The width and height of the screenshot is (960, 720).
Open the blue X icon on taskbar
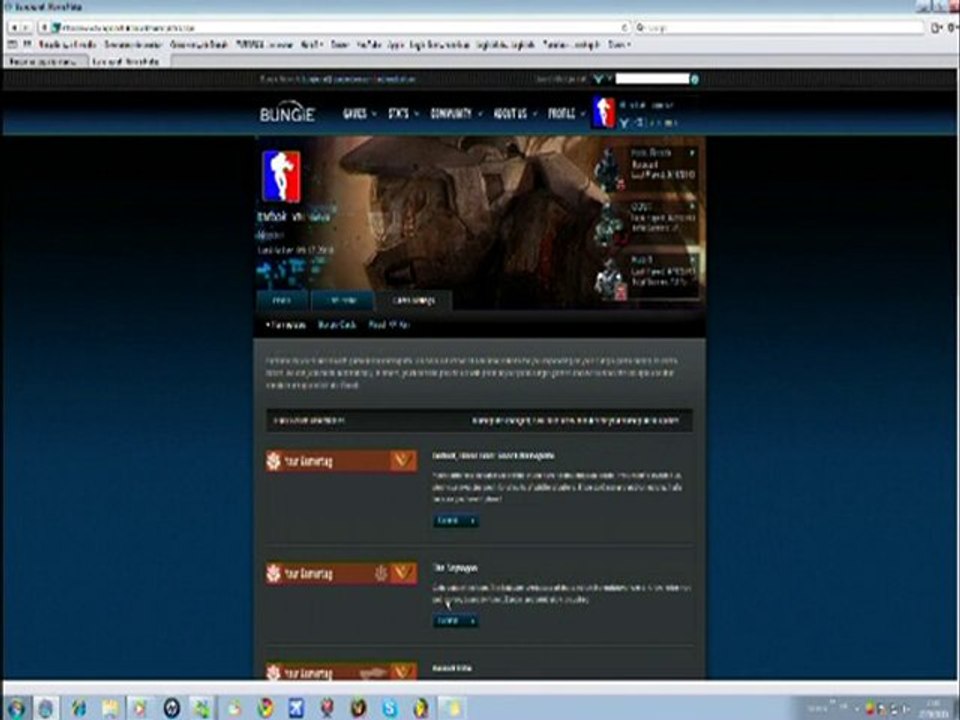point(296,708)
